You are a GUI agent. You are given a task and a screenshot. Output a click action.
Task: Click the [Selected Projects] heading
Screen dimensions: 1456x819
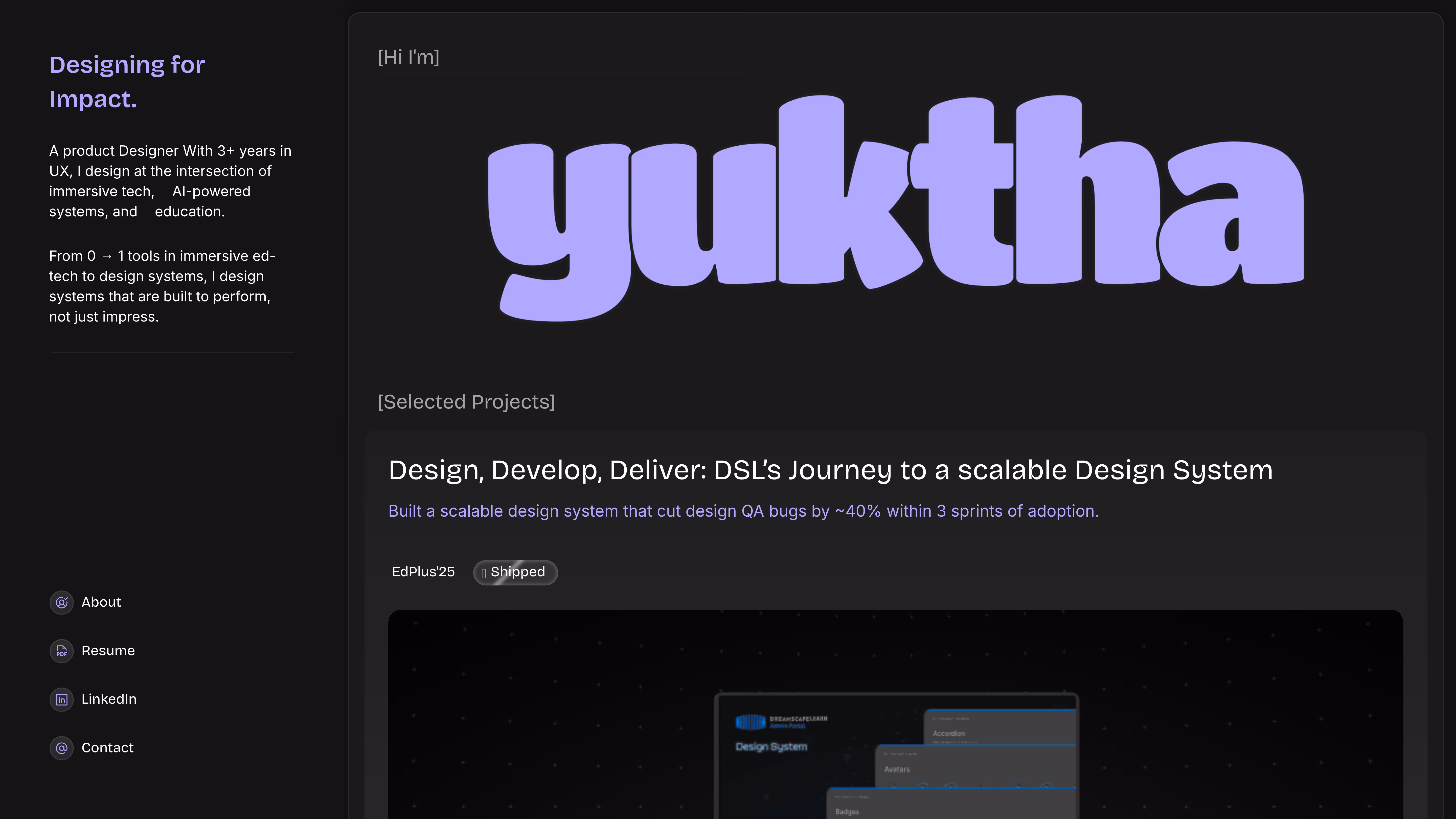click(466, 402)
